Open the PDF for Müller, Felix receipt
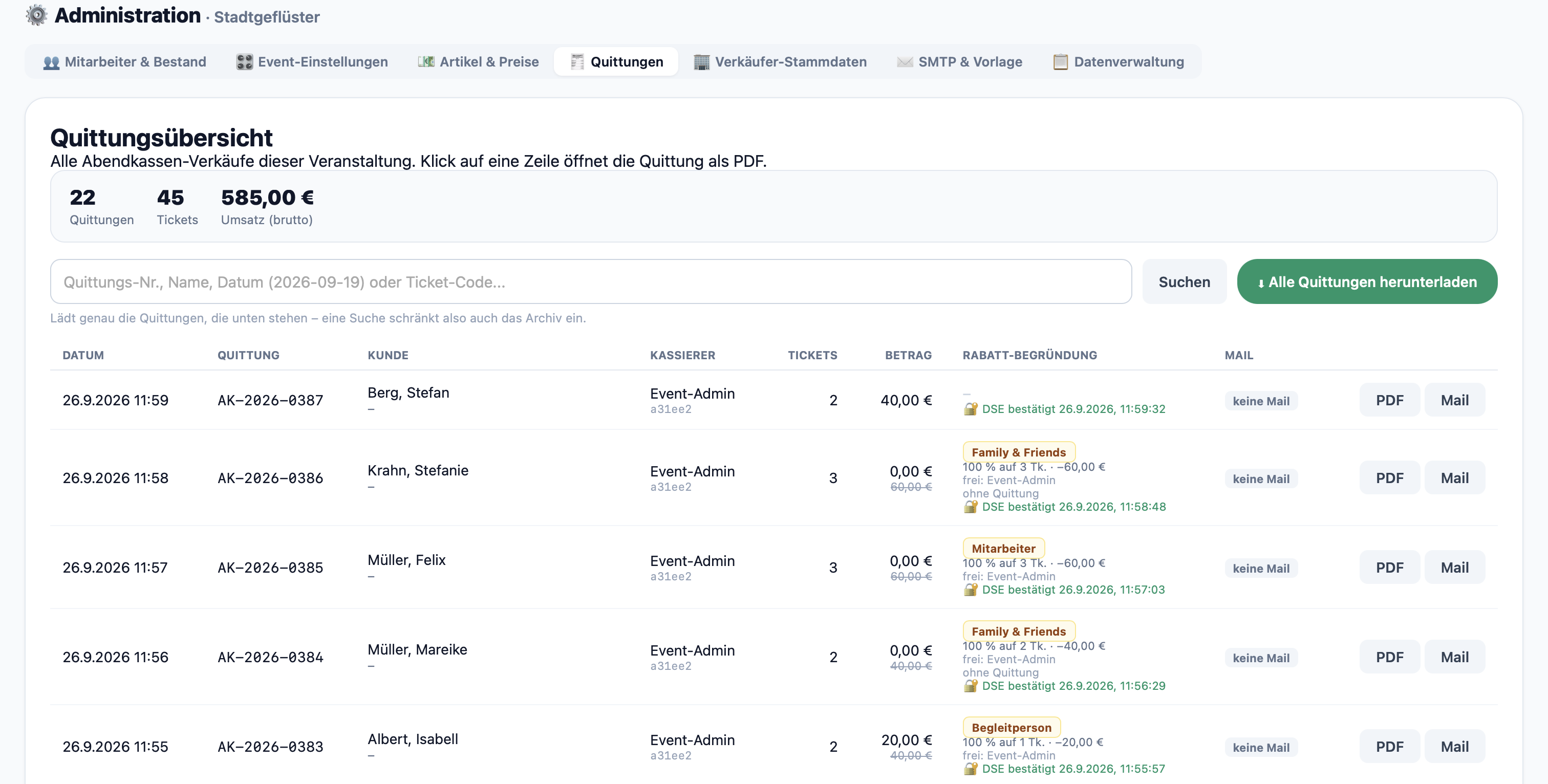The image size is (1548, 784). coord(1389,567)
